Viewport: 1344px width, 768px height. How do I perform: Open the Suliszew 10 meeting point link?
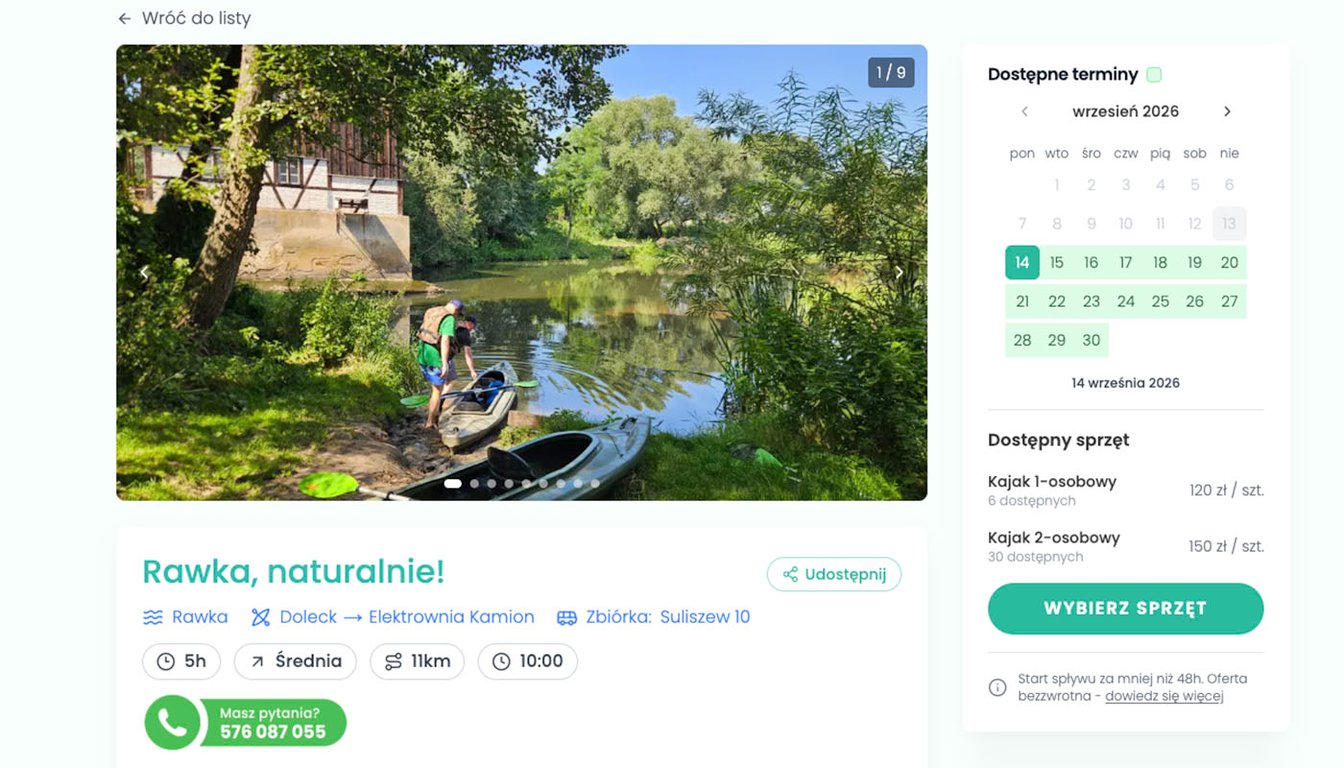click(705, 617)
